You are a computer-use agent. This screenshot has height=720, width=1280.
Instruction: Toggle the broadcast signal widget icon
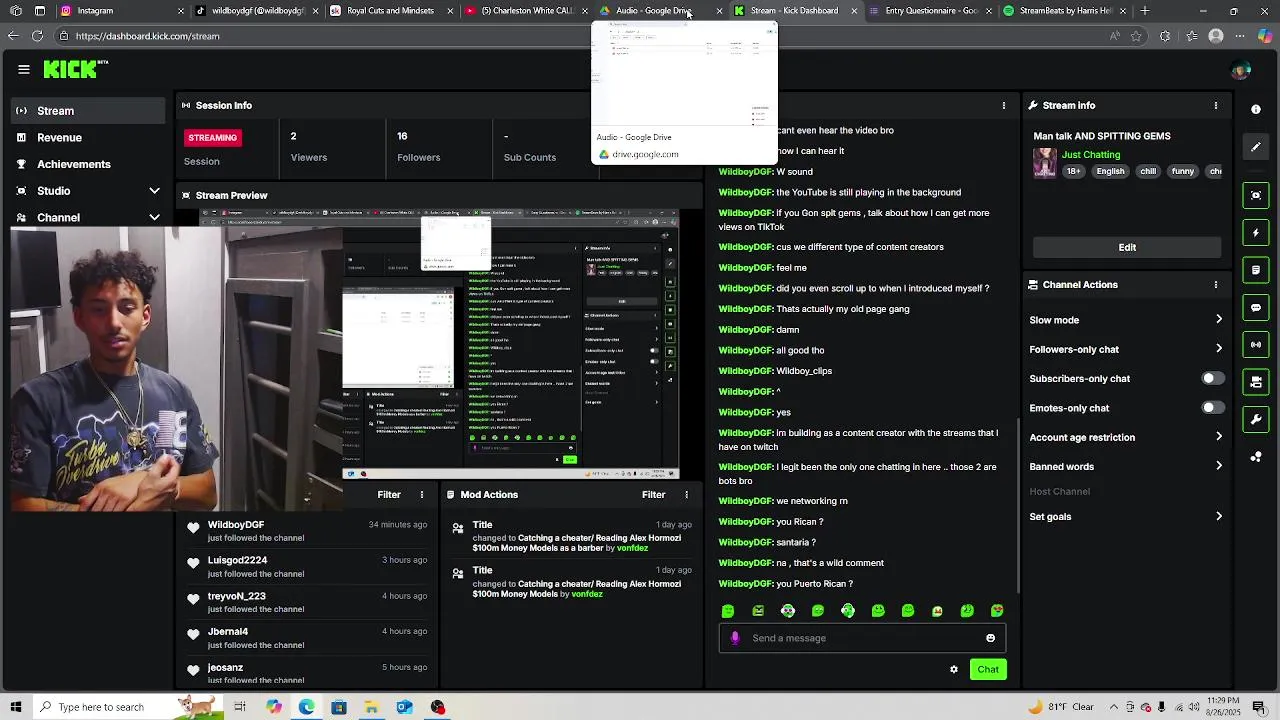pyautogui.click(x=1256, y=344)
